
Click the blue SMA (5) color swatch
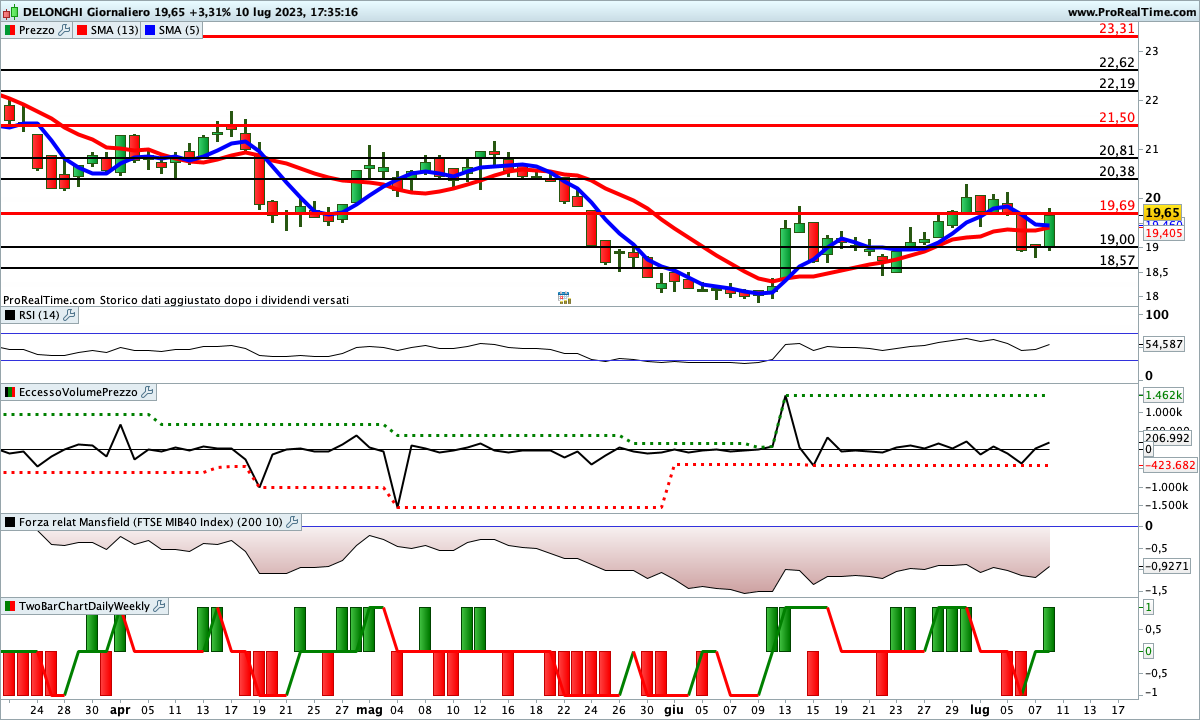click(152, 30)
